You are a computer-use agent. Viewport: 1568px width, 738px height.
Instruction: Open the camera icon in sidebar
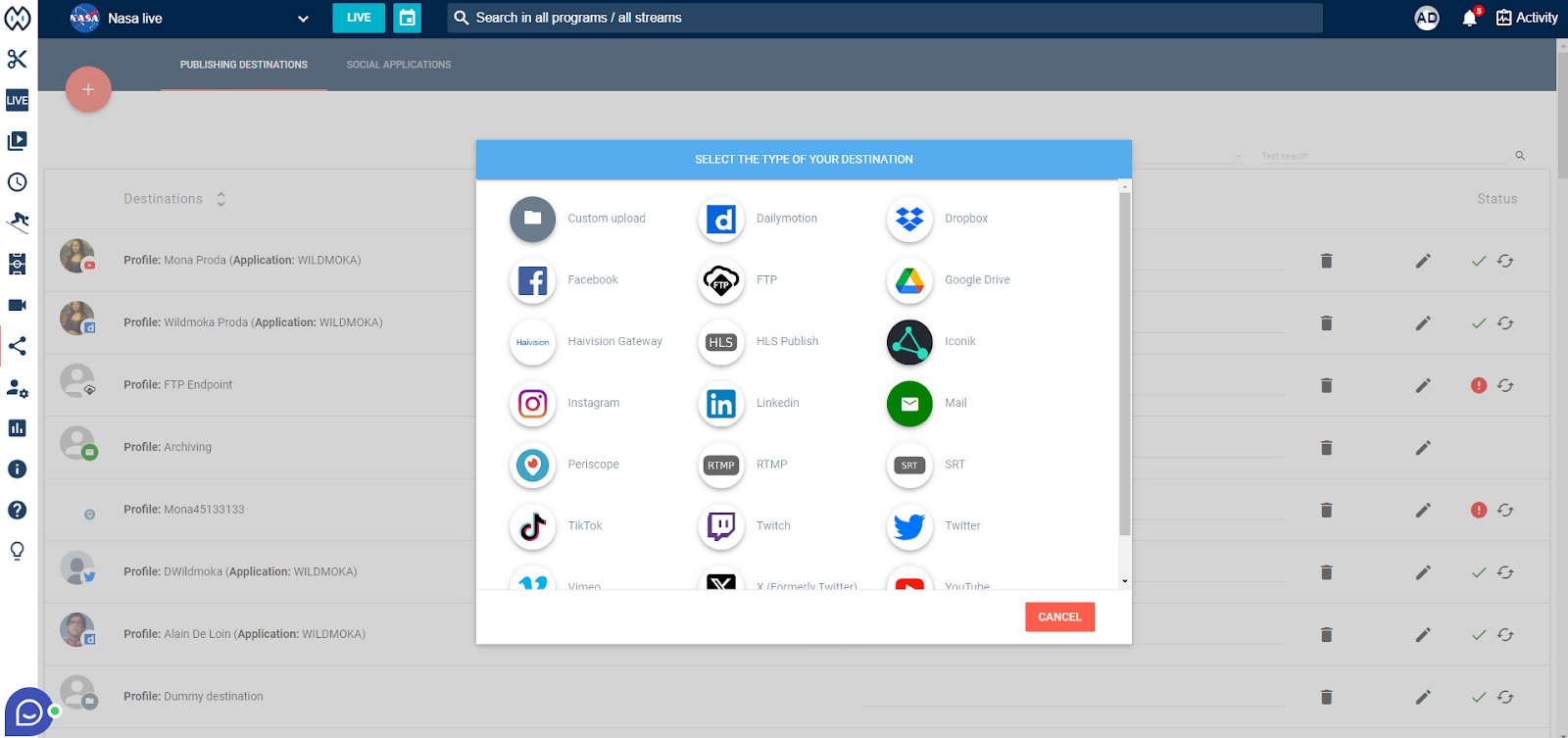(17, 305)
